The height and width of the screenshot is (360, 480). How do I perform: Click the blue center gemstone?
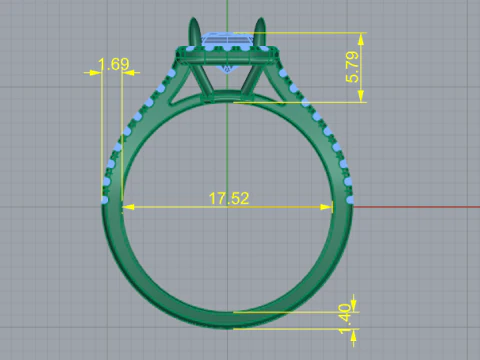tap(228, 40)
